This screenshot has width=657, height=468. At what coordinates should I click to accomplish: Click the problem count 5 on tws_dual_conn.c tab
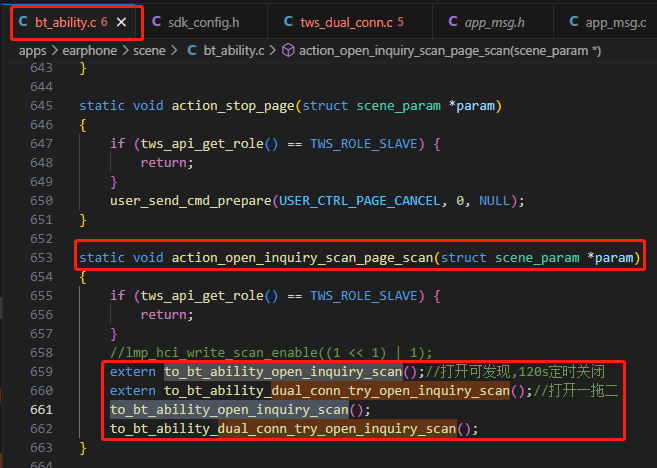point(401,22)
